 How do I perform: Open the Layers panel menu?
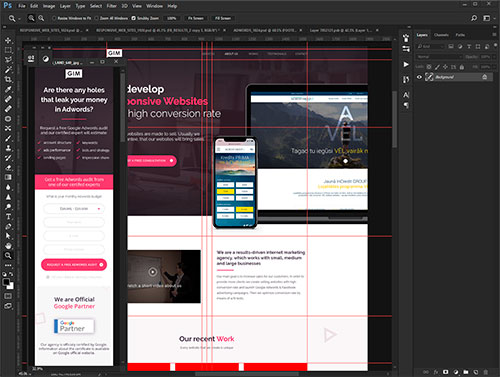coord(494,35)
